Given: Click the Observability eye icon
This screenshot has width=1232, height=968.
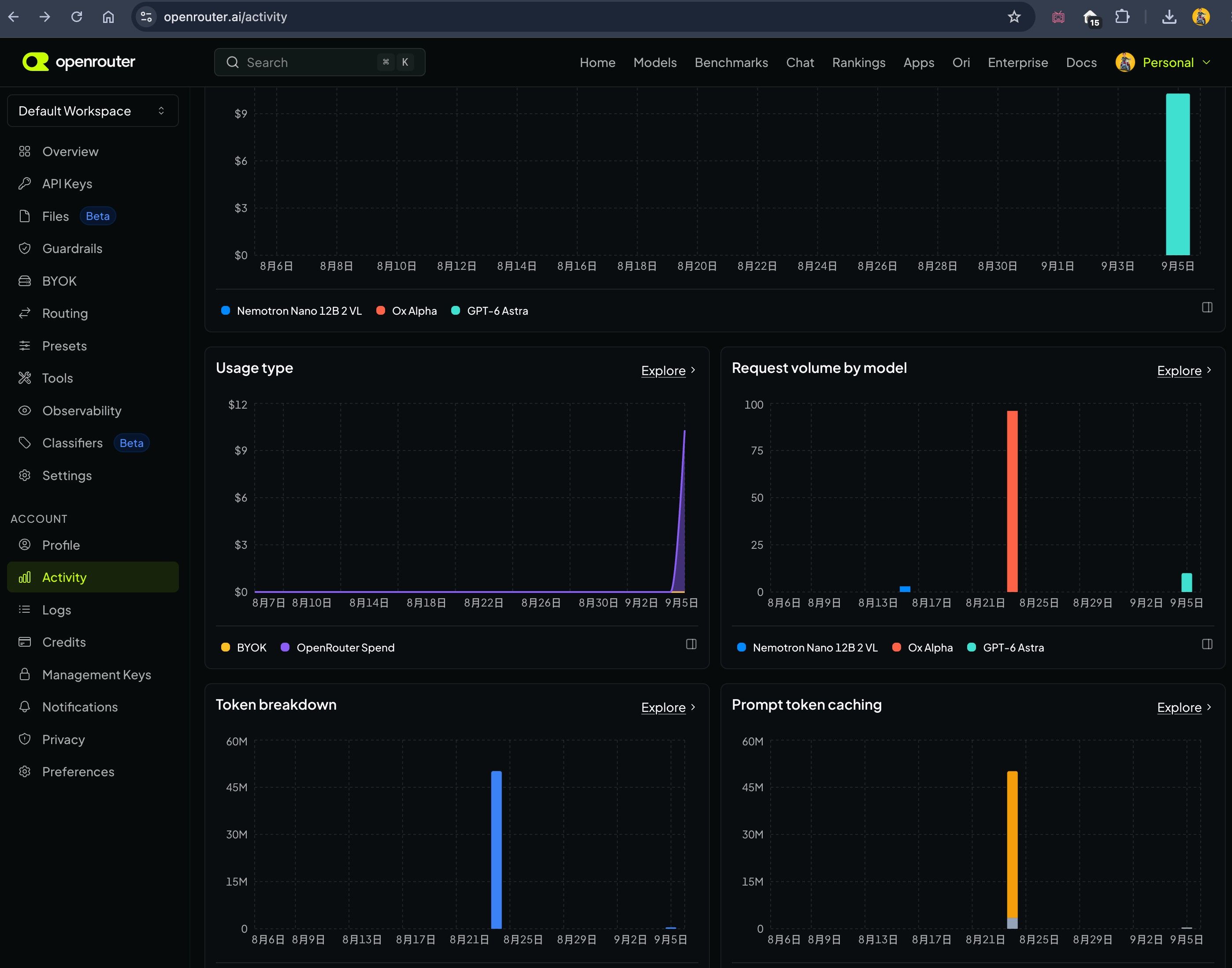Looking at the screenshot, I should click(24, 410).
